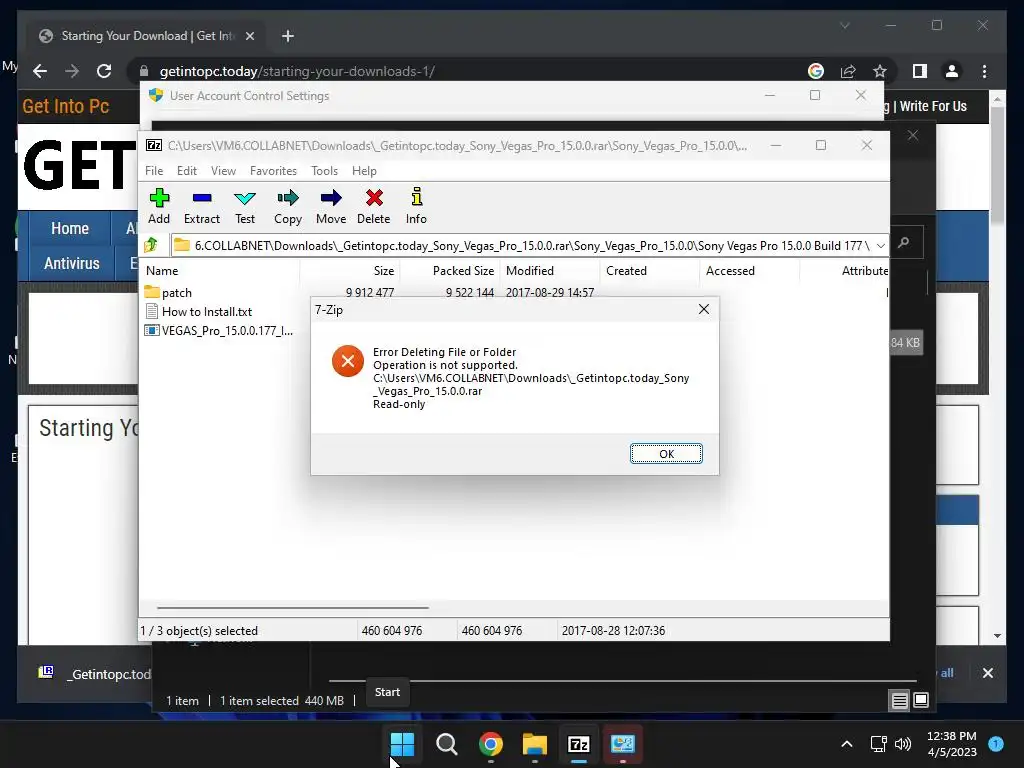Open the Favorites menu
Screen dimensions: 1024x768
(273, 170)
